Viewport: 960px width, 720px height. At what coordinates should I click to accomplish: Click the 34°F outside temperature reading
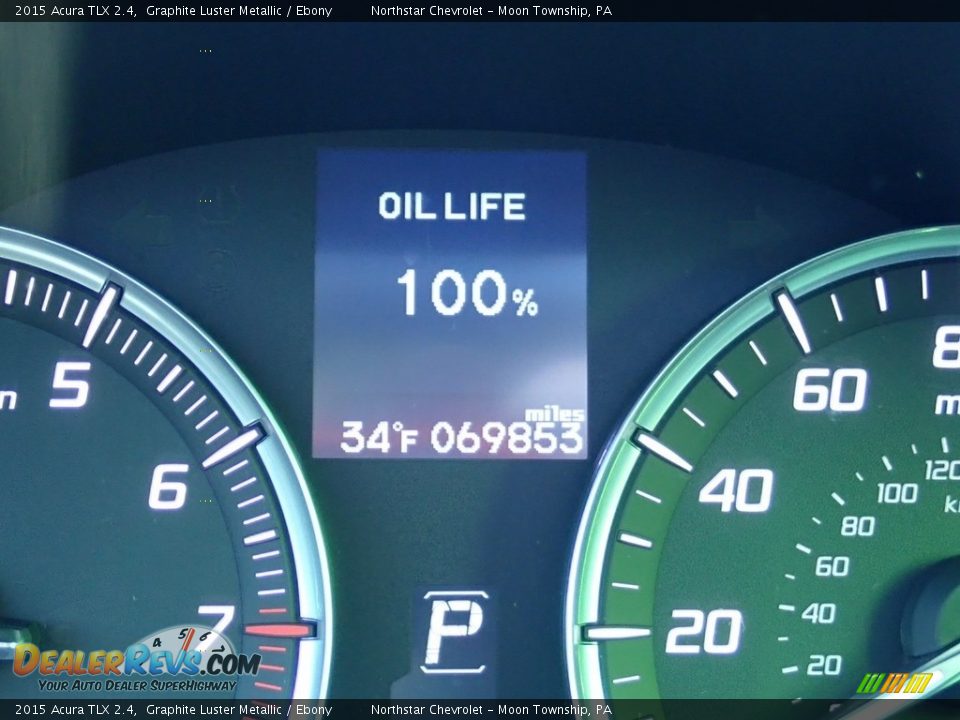click(379, 438)
